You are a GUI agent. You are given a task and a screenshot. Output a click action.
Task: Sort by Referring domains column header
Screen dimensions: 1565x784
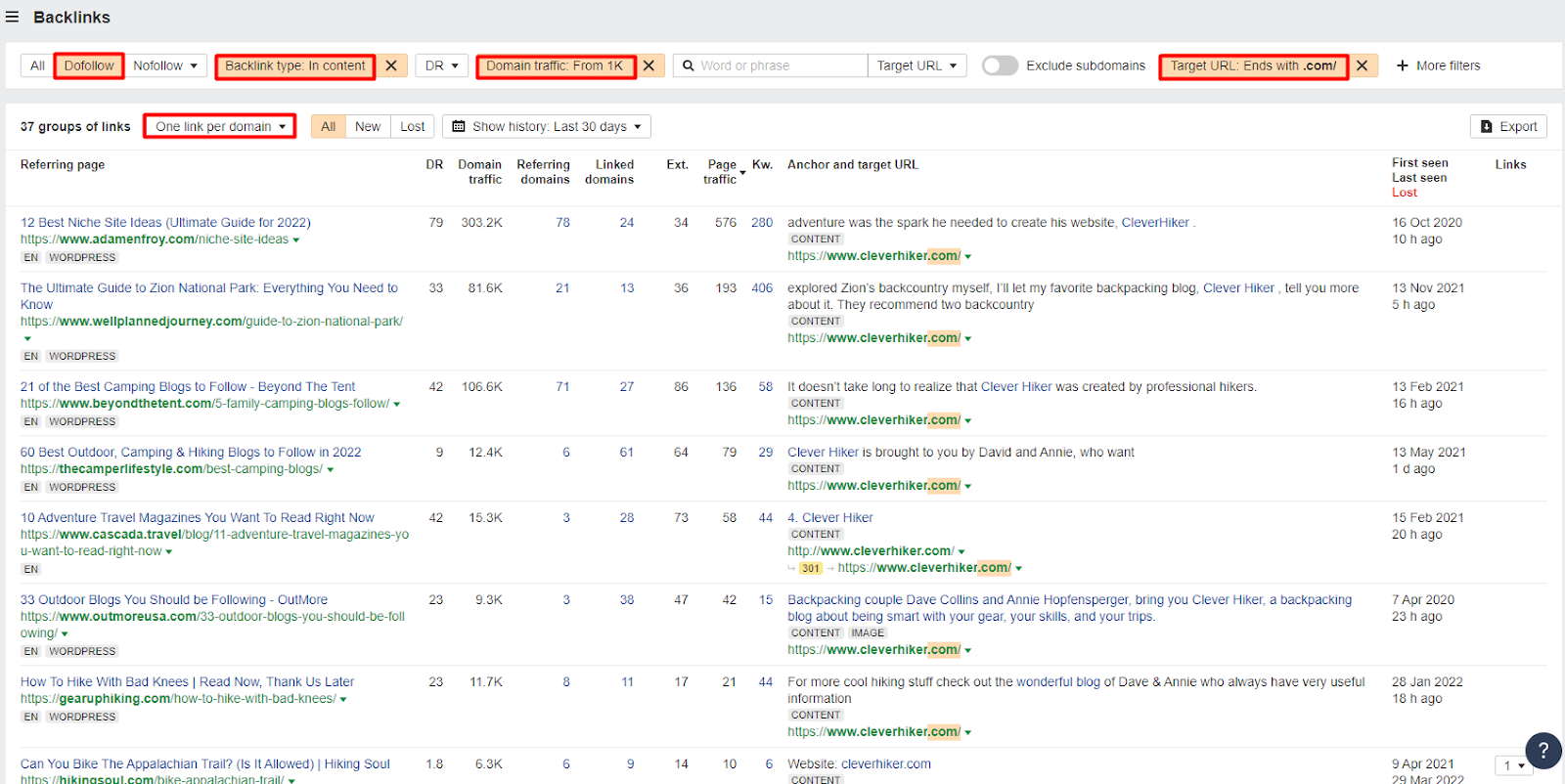click(543, 172)
